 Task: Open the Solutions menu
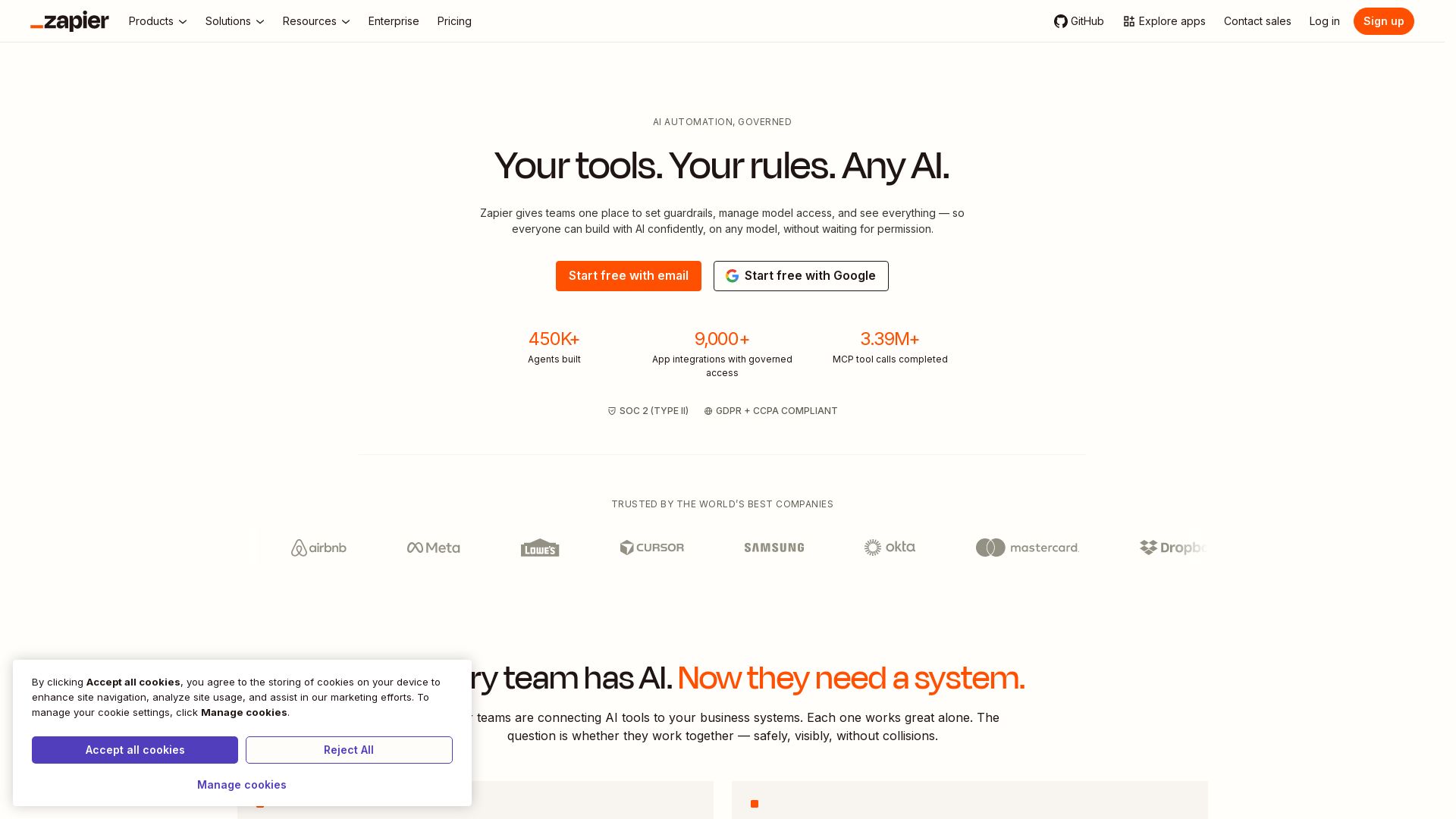point(235,21)
